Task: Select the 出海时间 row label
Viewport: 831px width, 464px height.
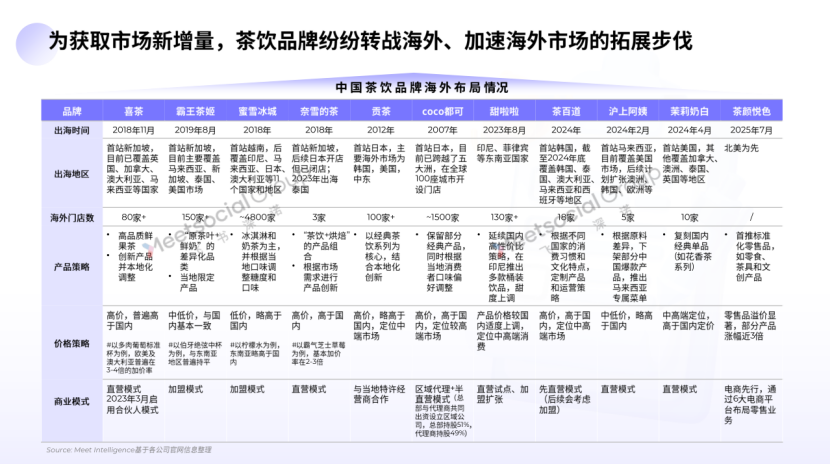Action: coord(72,130)
